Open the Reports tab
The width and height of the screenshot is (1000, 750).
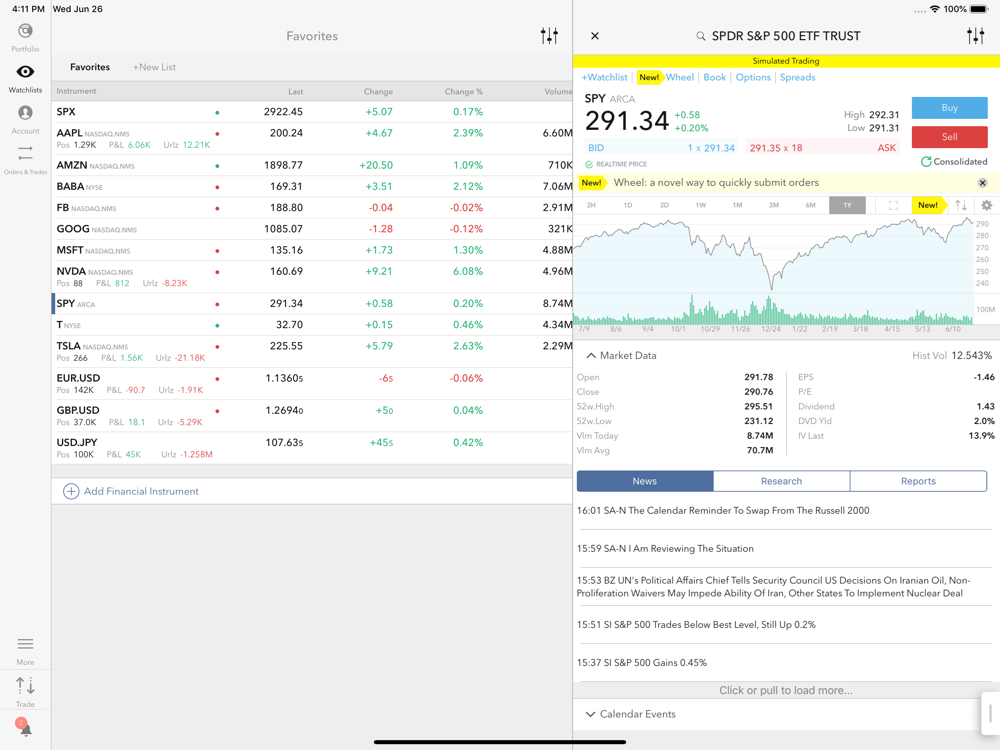tap(917, 481)
